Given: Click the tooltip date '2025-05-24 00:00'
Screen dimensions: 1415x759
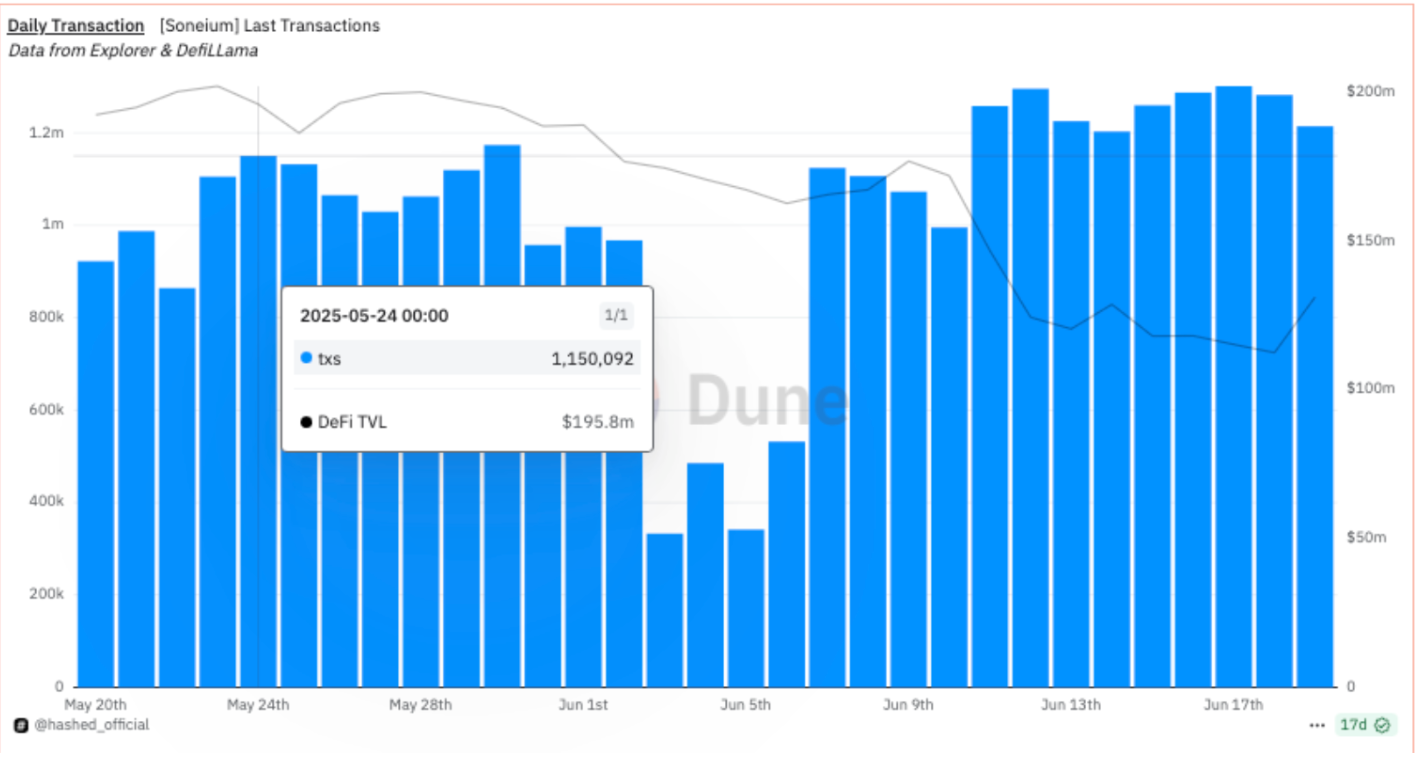Looking at the screenshot, I should click(374, 316).
